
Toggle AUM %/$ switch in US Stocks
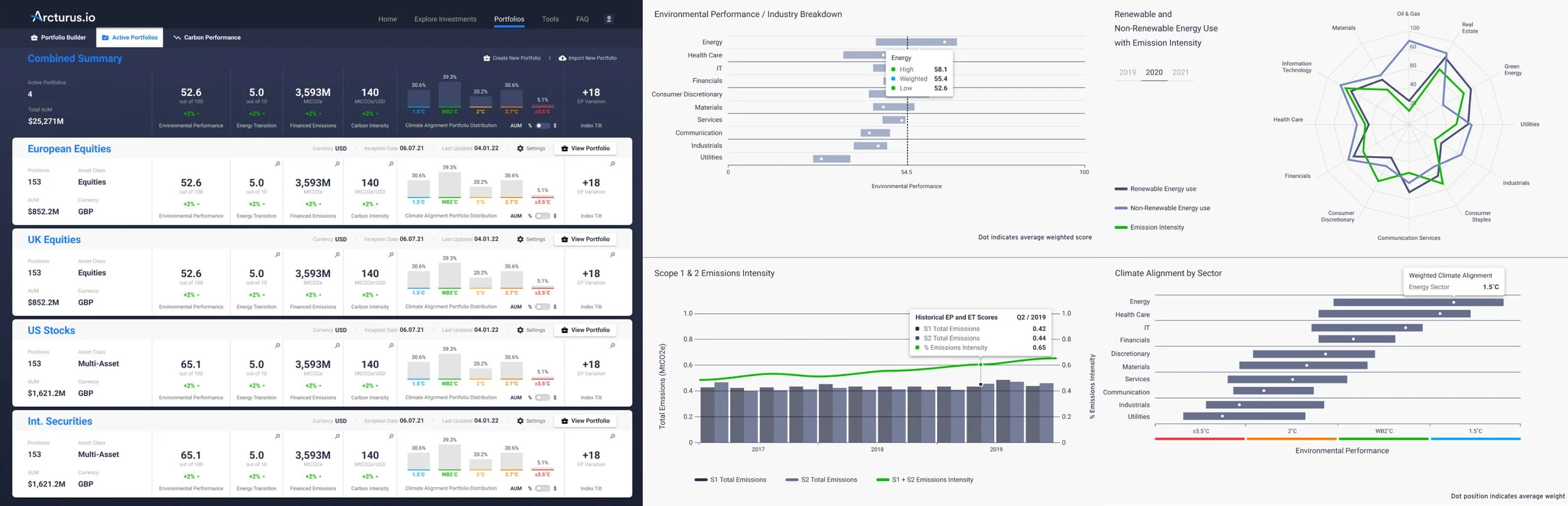543,398
